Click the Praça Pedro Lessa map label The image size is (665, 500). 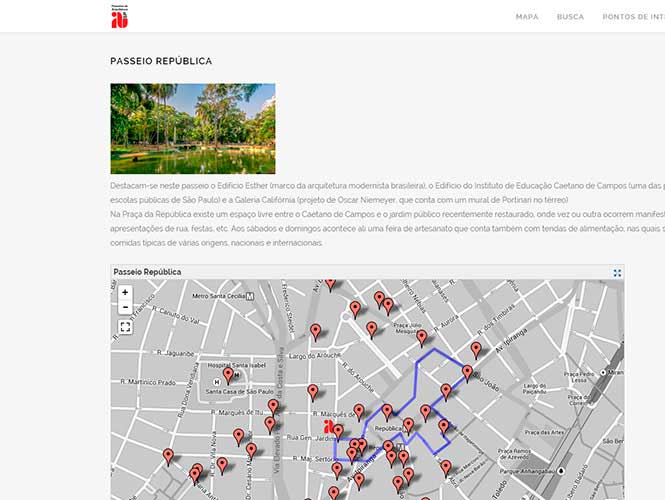tap(579, 377)
